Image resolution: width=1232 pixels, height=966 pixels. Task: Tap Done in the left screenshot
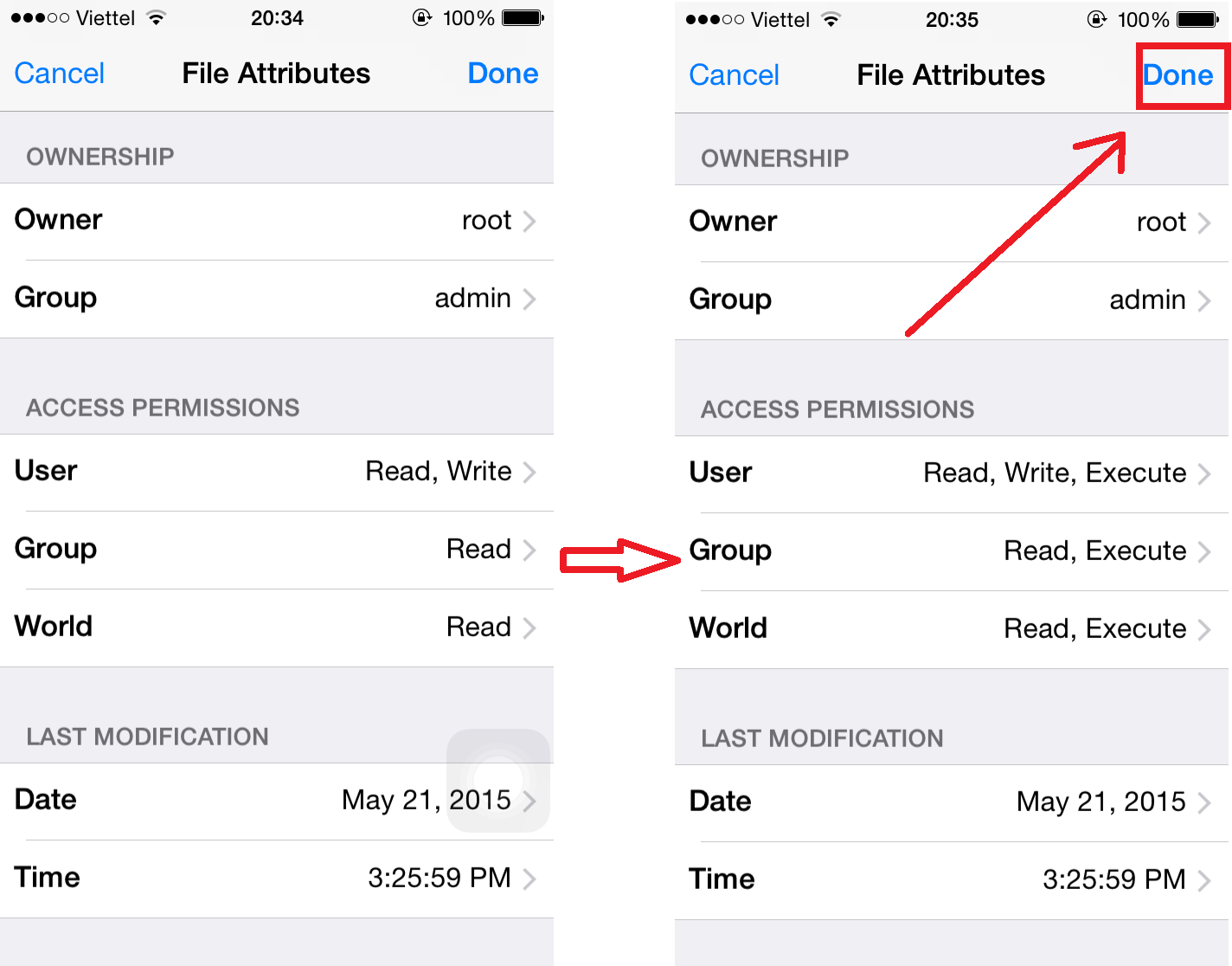(x=503, y=74)
